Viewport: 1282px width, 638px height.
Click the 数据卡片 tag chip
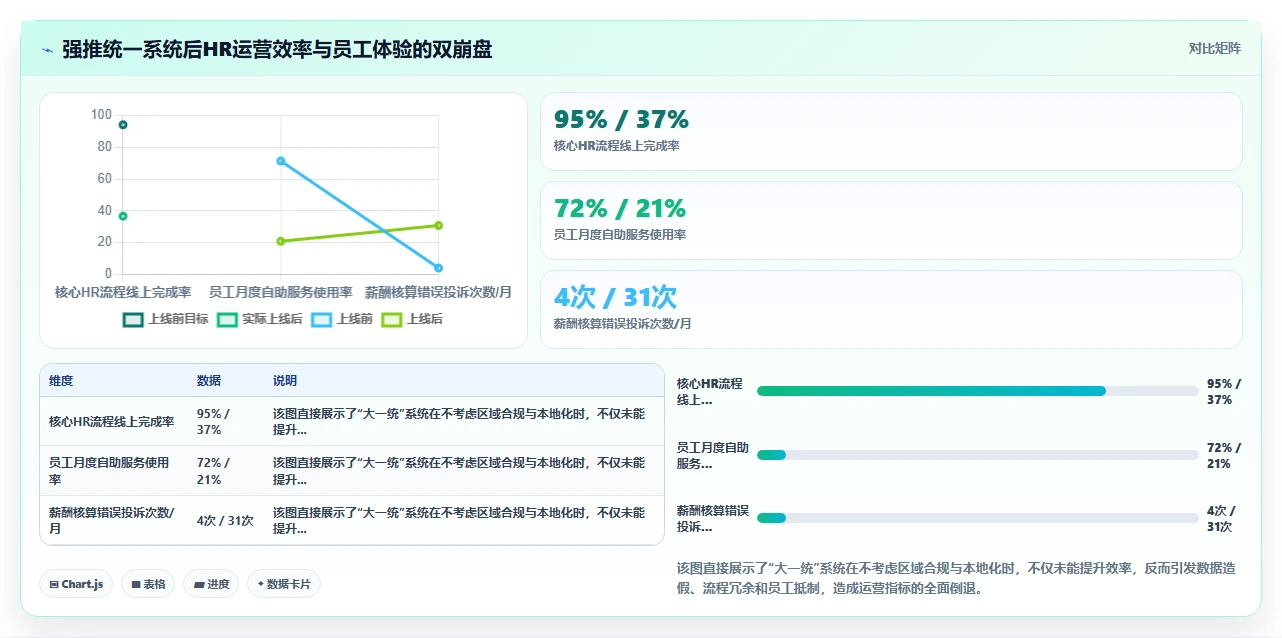(284, 584)
